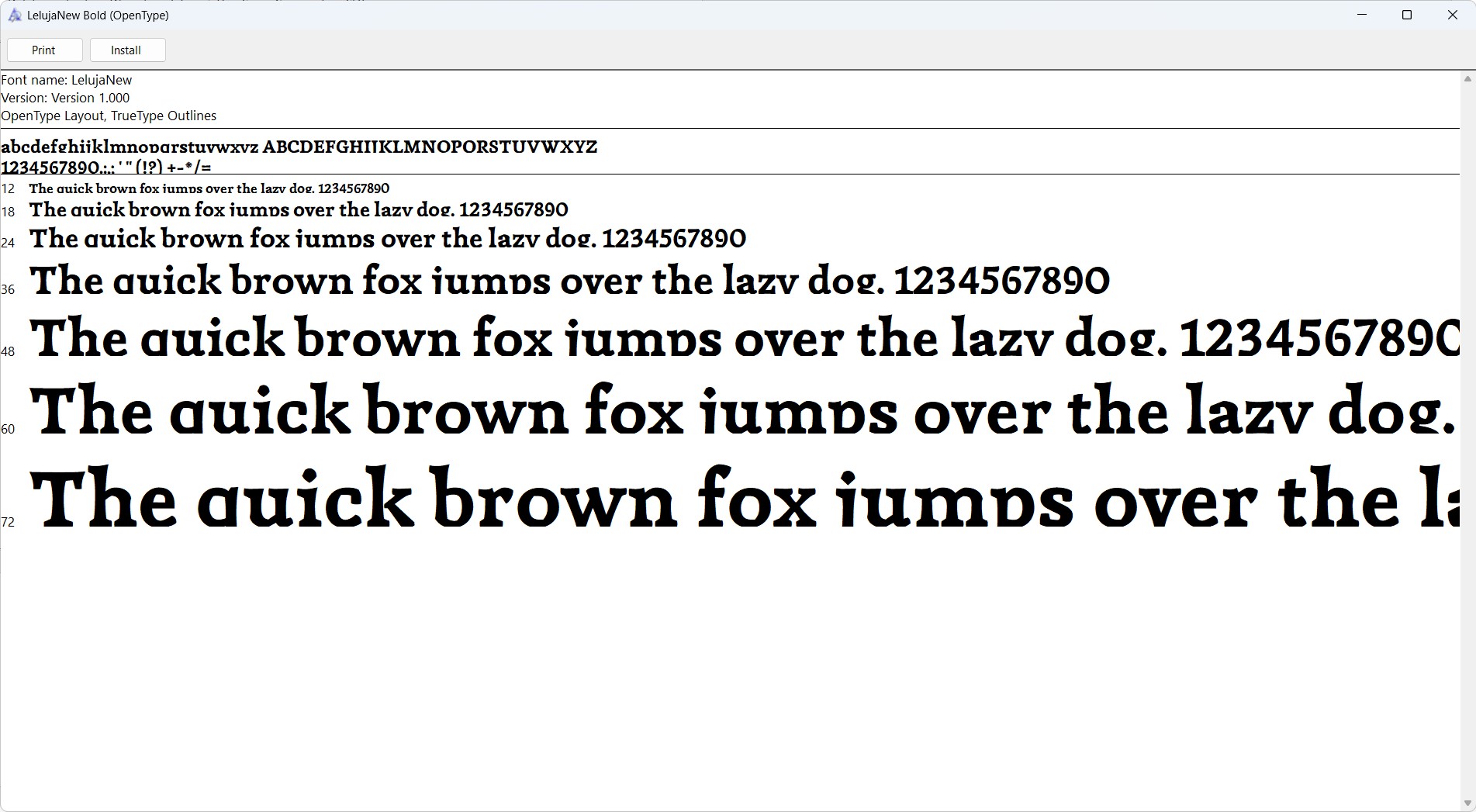Screen dimensions: 1476x812
Task: Click the size 72 label
Action: tap(8, 522)
